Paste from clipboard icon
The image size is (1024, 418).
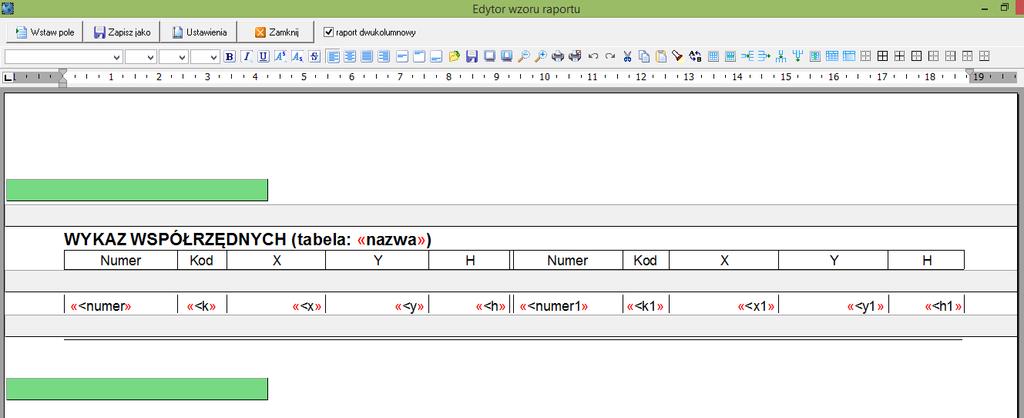(661, 56)
